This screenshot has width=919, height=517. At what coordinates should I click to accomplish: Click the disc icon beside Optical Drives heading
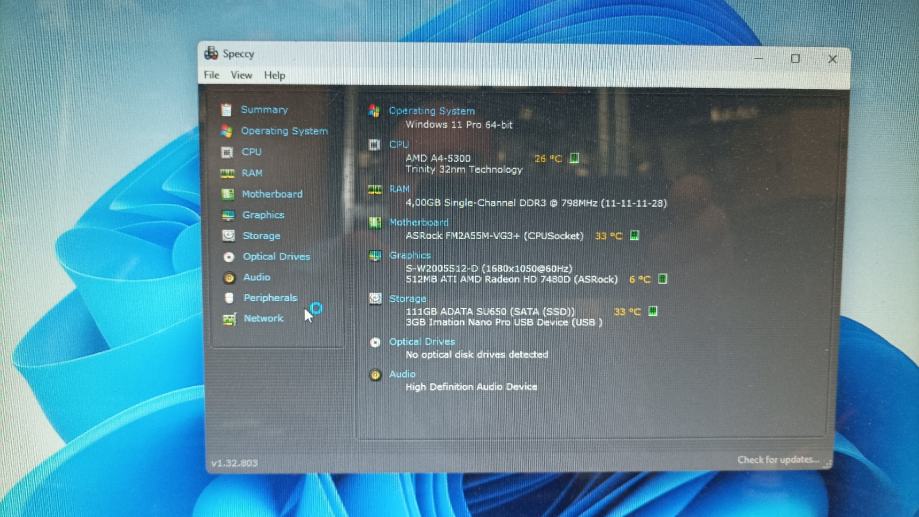pos(375,342)
